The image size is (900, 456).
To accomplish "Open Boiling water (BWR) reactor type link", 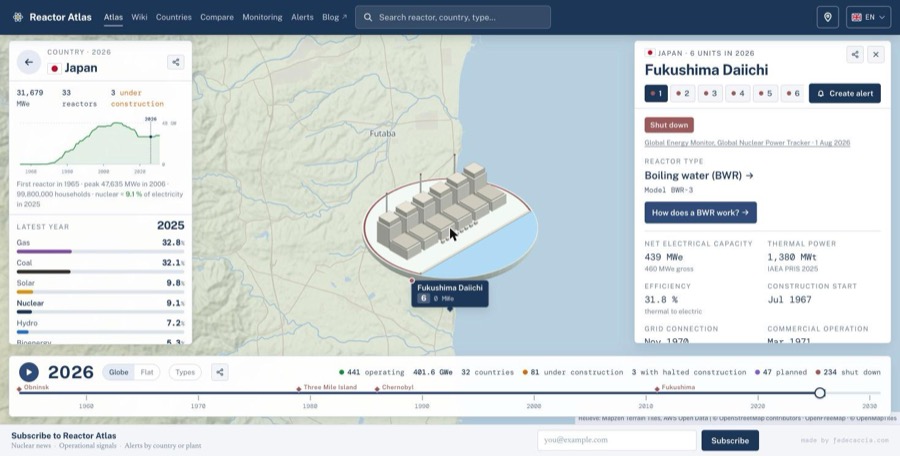I will pyautogui.click(x=699, y=176).
